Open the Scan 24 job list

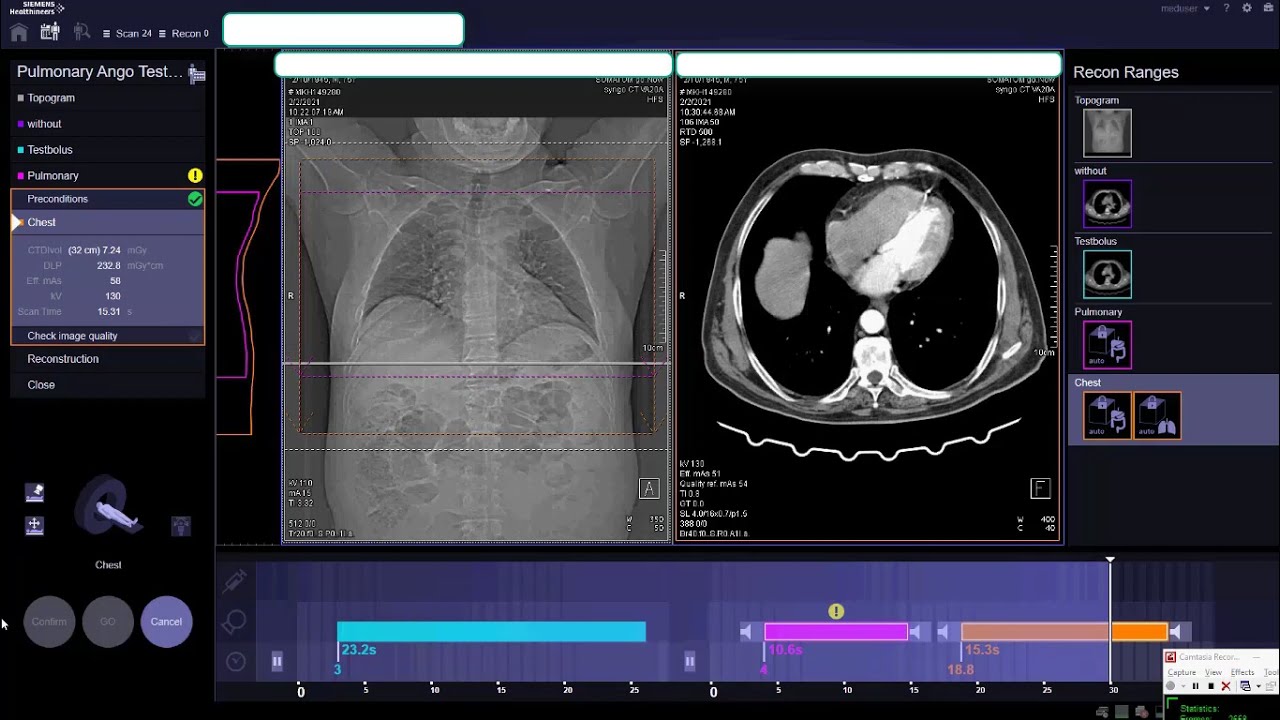(x=128, y=33)
